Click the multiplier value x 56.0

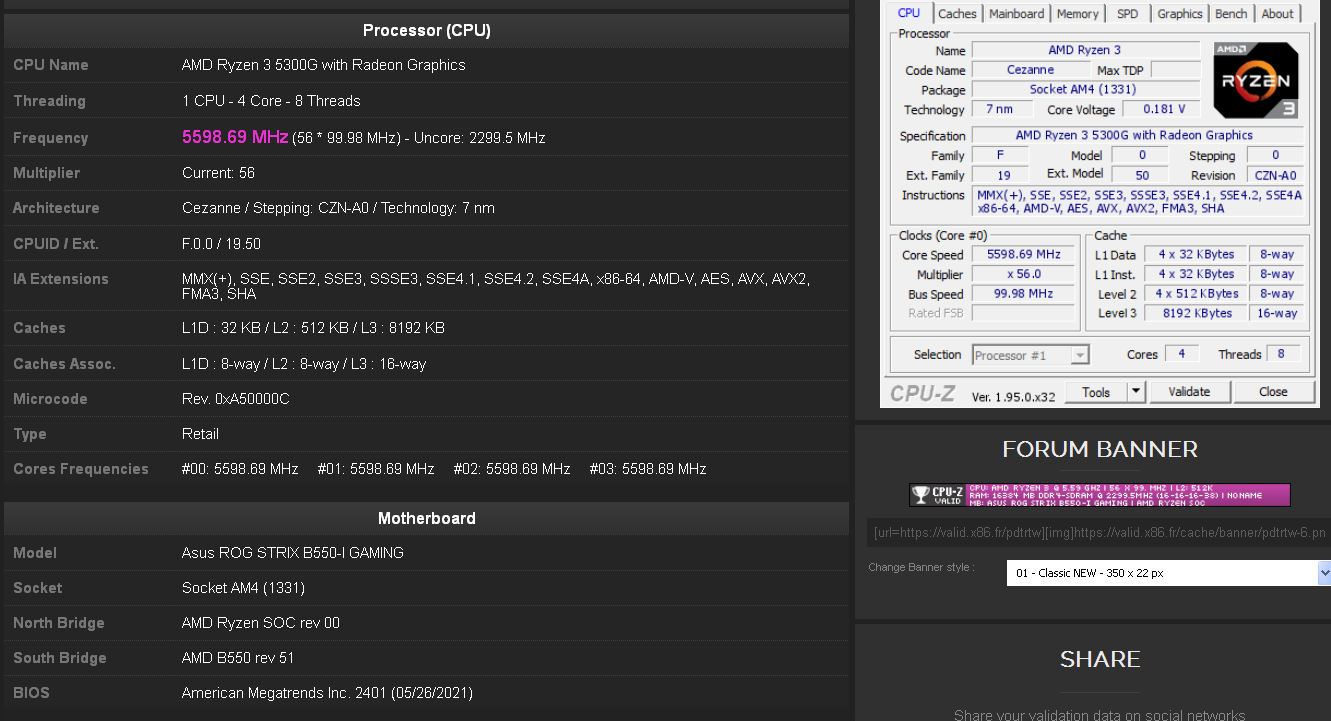point(1023,274)
